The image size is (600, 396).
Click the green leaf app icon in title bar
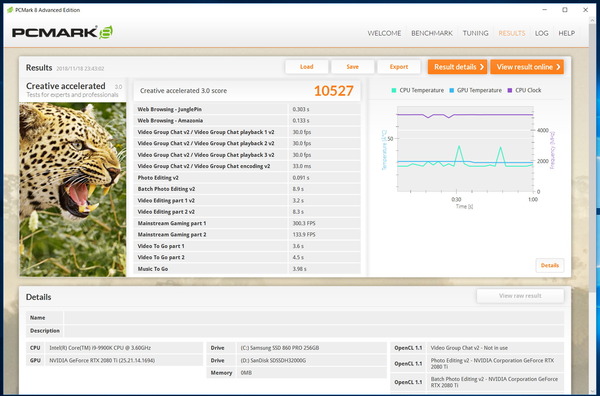point(10,10)
